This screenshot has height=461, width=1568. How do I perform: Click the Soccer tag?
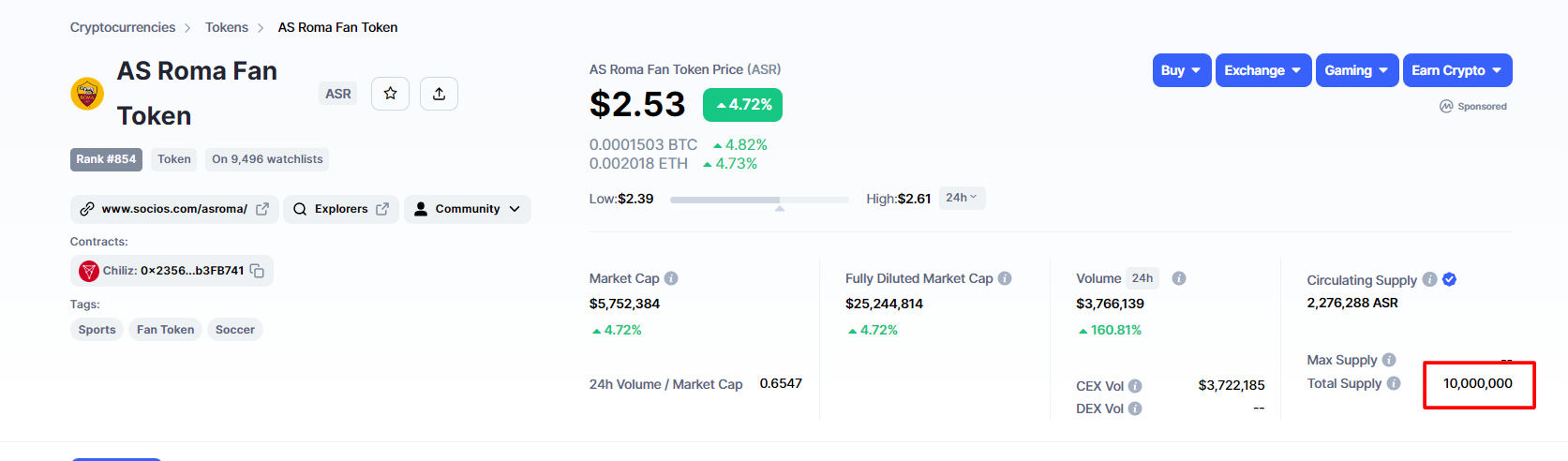click(235, 330)
